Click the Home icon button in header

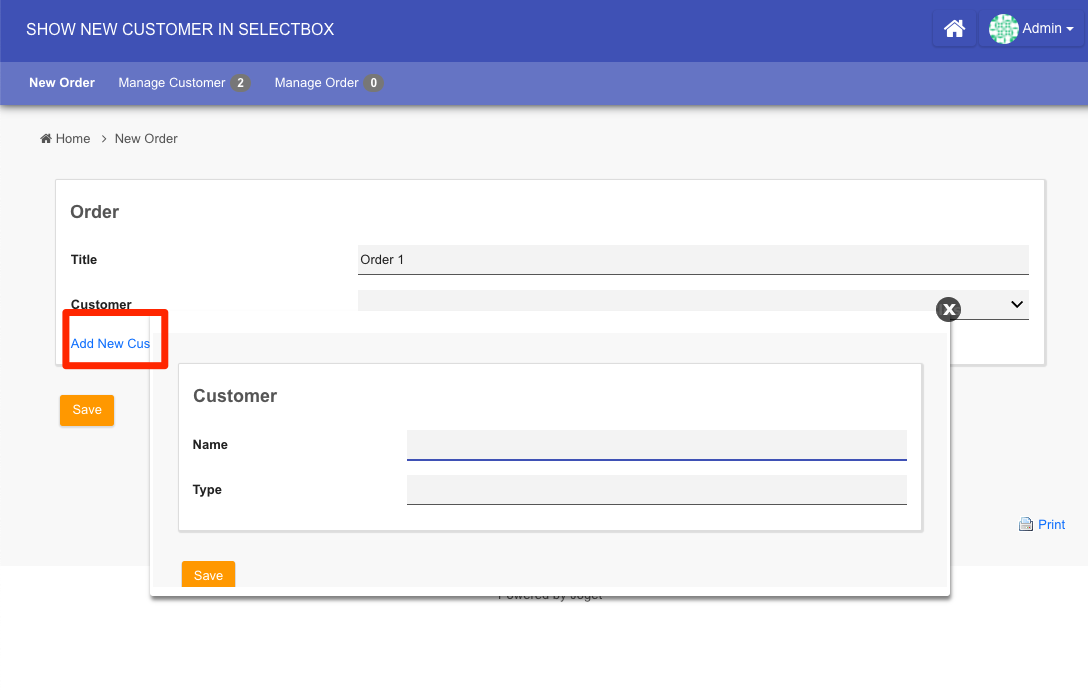[x=954, y=30]
